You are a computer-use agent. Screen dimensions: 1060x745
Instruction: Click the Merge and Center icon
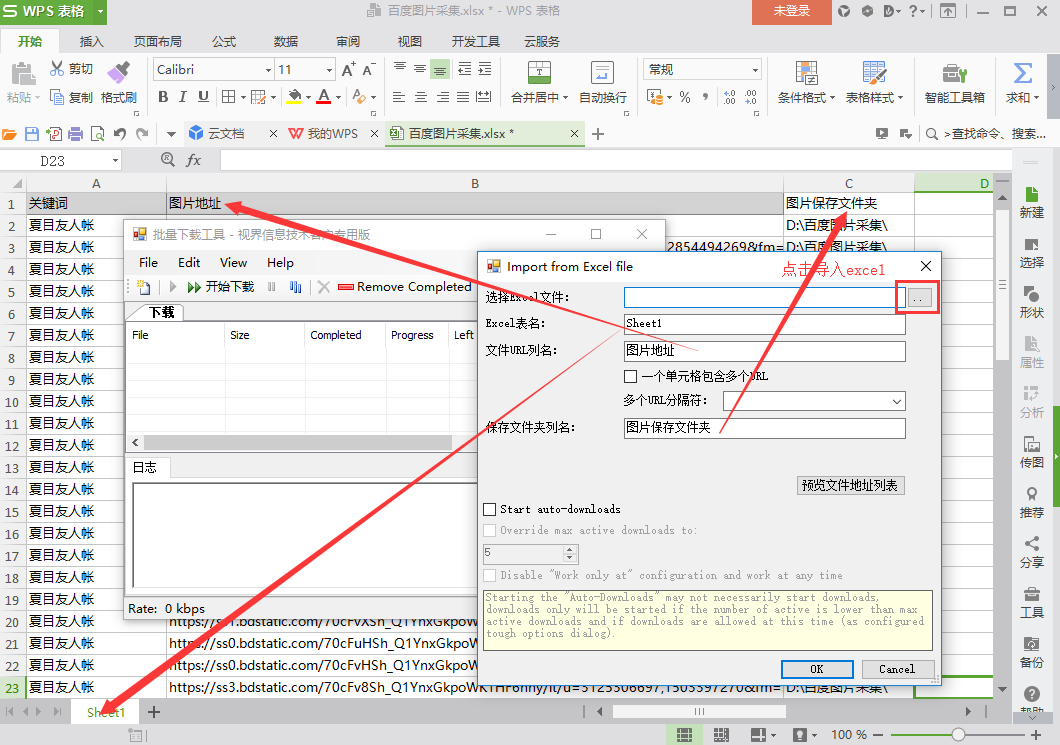[539, 72]
